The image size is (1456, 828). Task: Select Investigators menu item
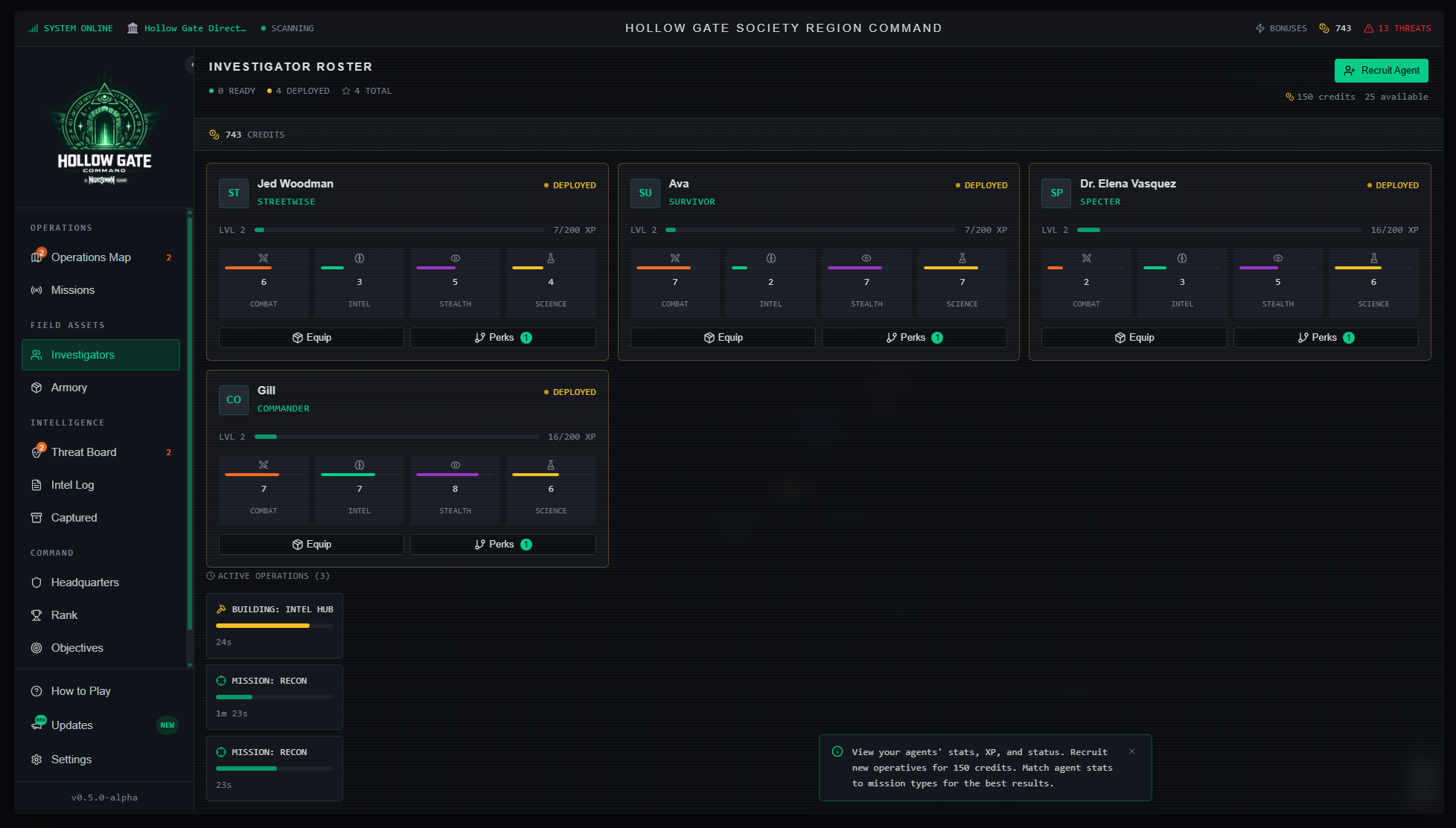tap(100, 355)
